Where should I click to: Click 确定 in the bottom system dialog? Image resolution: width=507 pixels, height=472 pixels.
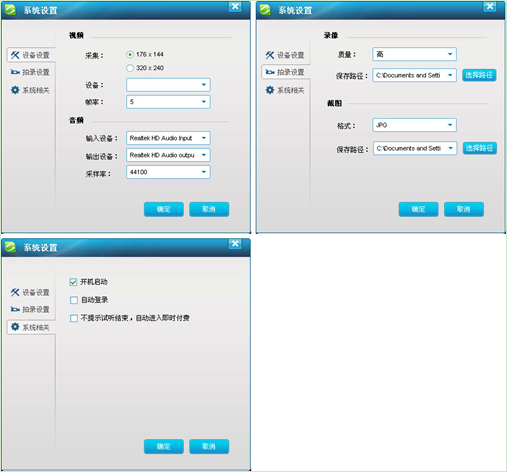click(164, 446)
